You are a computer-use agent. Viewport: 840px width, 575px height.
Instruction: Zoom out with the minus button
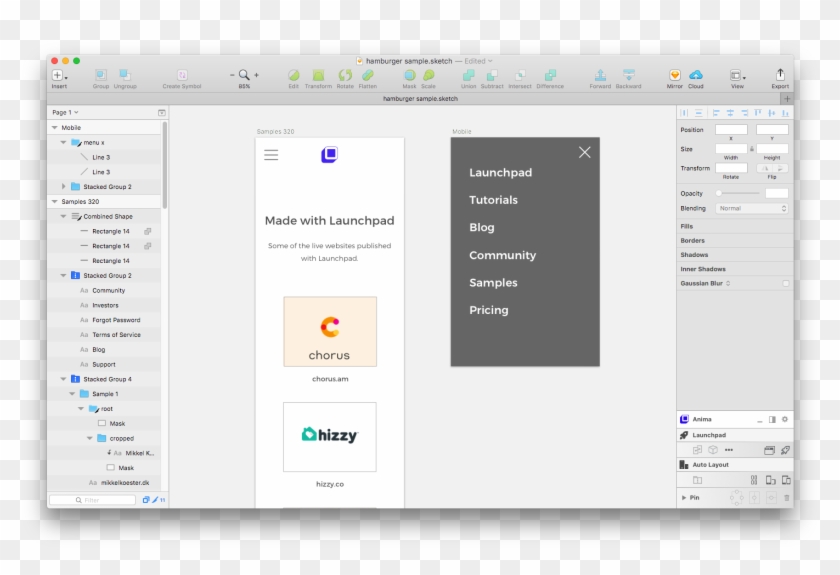point(232,75)
